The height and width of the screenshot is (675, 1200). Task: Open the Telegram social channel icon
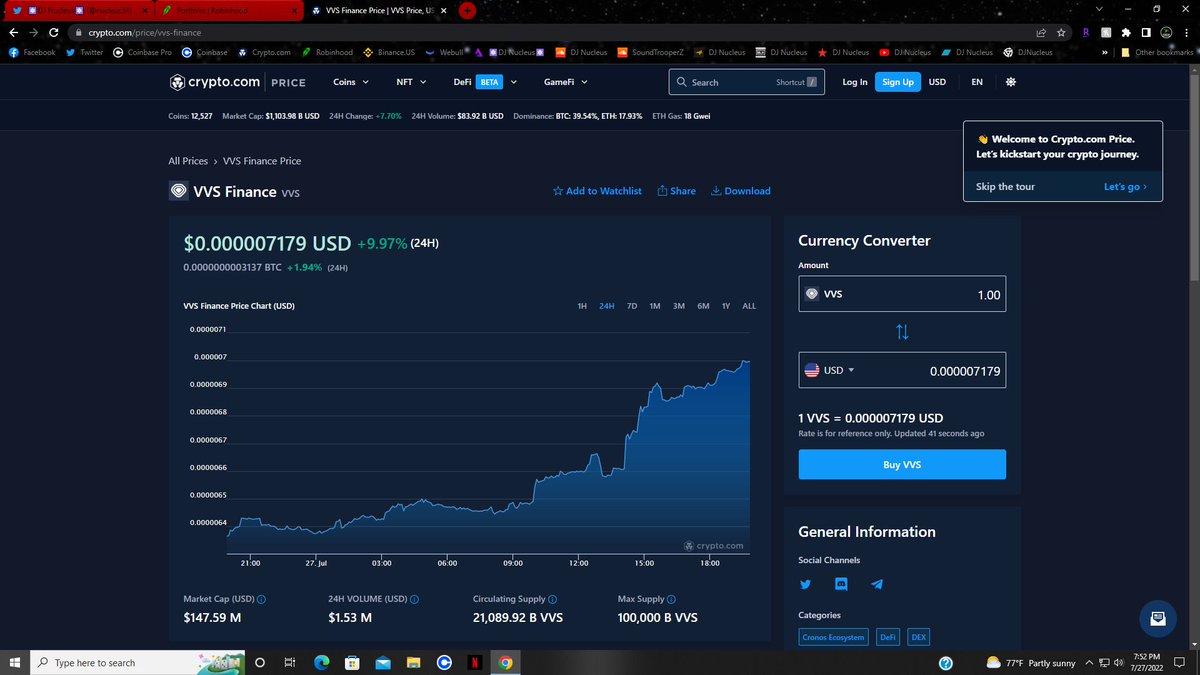(x=877, y=584)
